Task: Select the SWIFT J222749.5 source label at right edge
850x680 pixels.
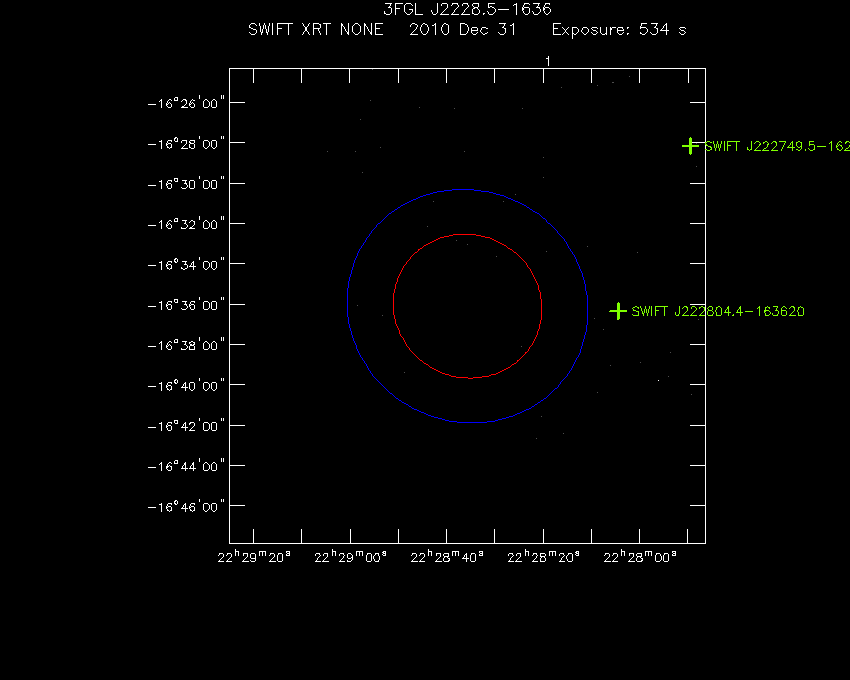Action: click(x=777, y=146)
